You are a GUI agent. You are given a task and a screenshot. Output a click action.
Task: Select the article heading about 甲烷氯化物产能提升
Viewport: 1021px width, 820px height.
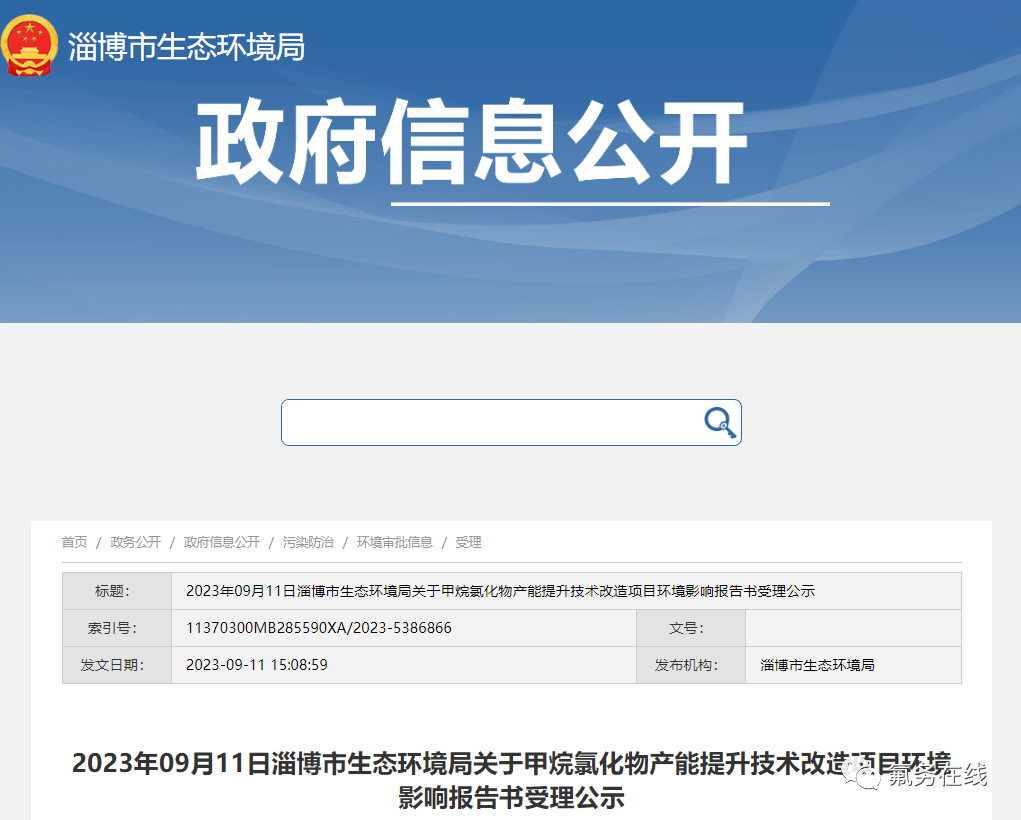tap(510, 780)
